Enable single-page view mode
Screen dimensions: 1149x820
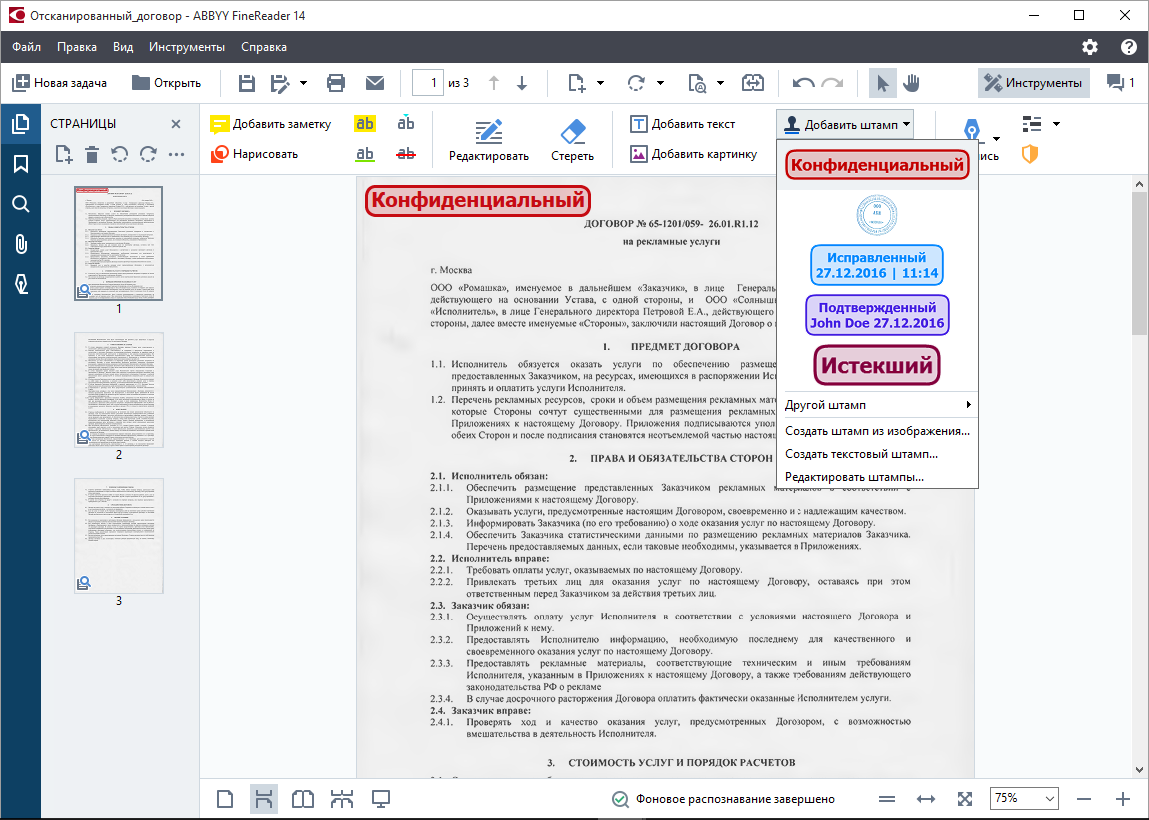coord(225,799)
